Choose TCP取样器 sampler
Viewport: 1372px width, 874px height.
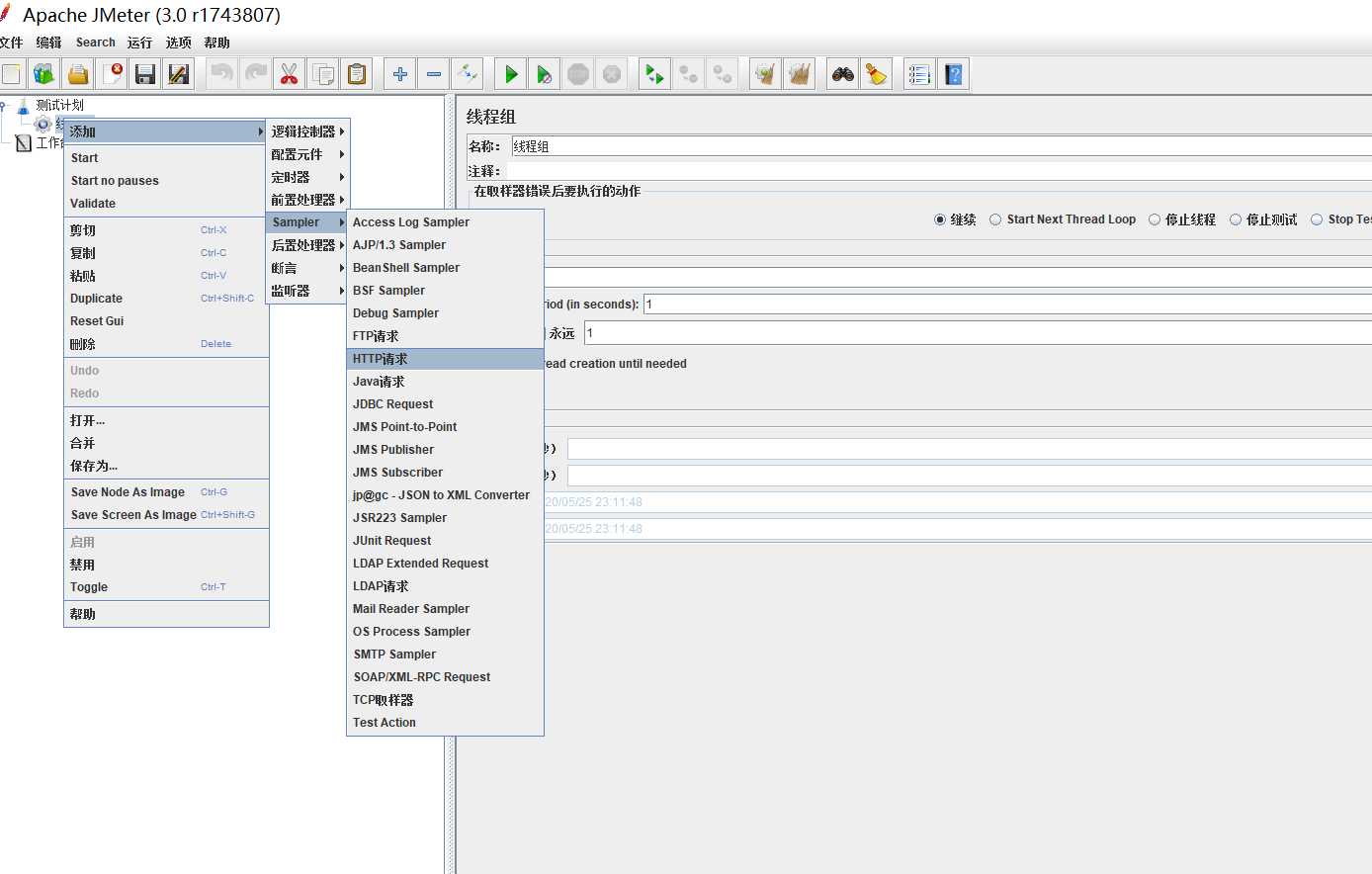click(x=445, y=700)
